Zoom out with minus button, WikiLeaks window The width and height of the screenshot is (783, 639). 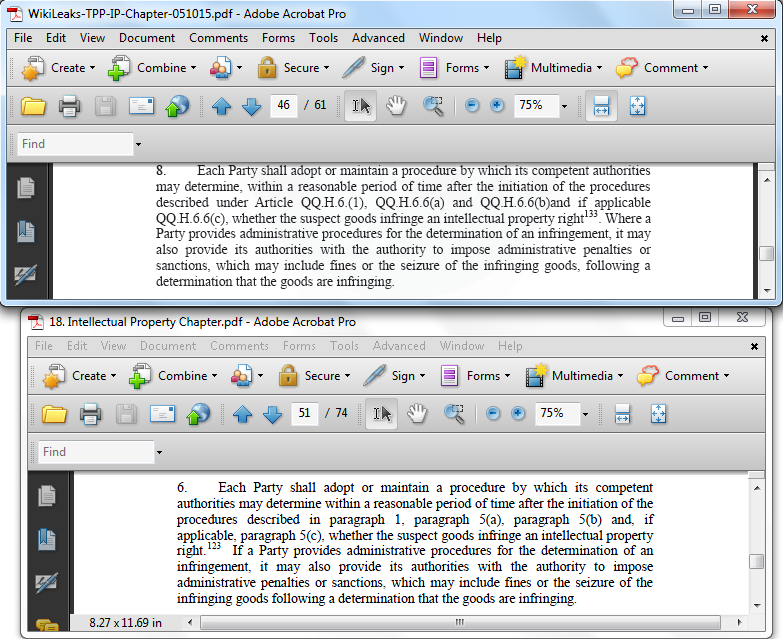pos(472,105)
